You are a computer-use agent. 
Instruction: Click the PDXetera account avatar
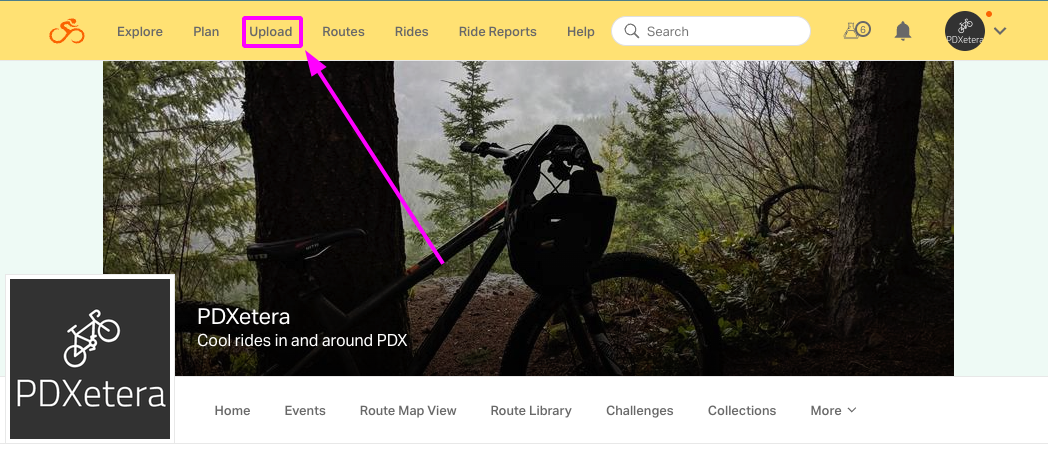964,31
